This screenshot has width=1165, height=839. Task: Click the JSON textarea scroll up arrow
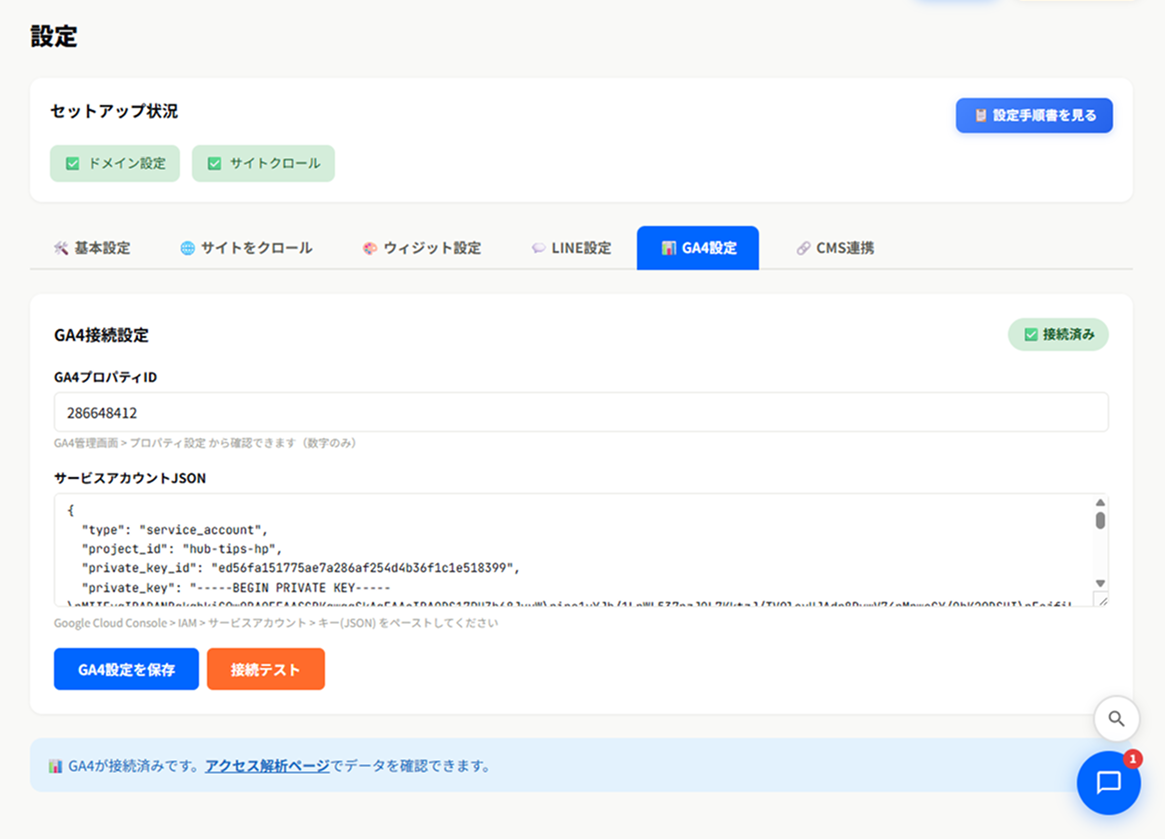1100,503
